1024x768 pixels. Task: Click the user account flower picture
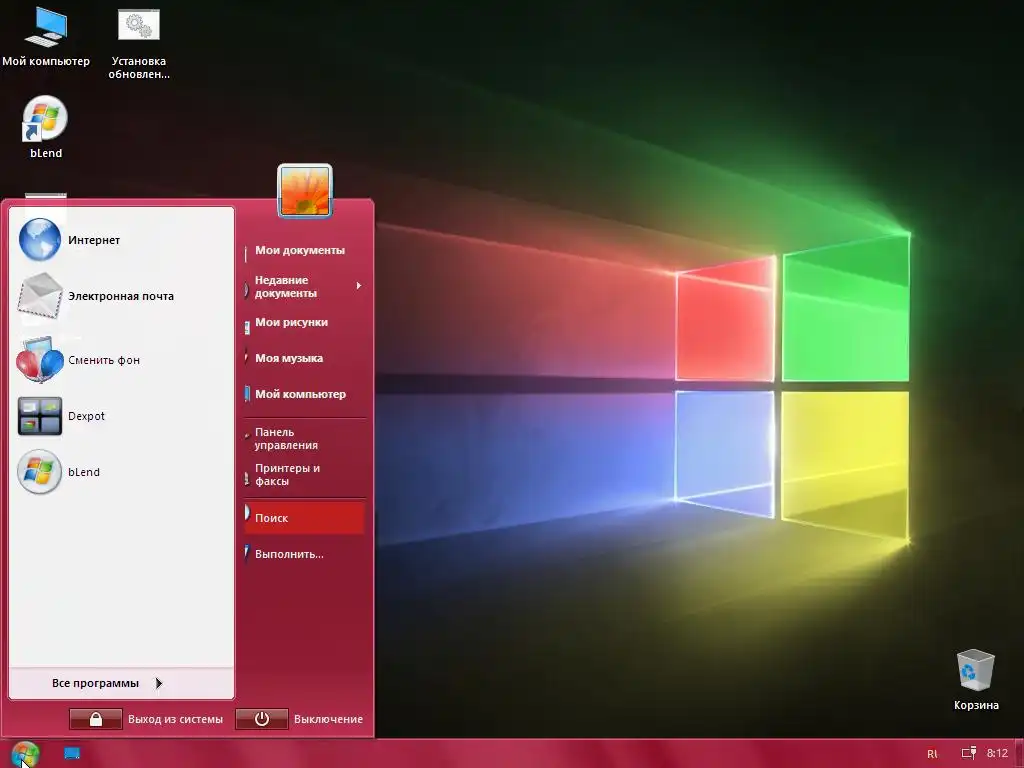[x=305, y=190]
